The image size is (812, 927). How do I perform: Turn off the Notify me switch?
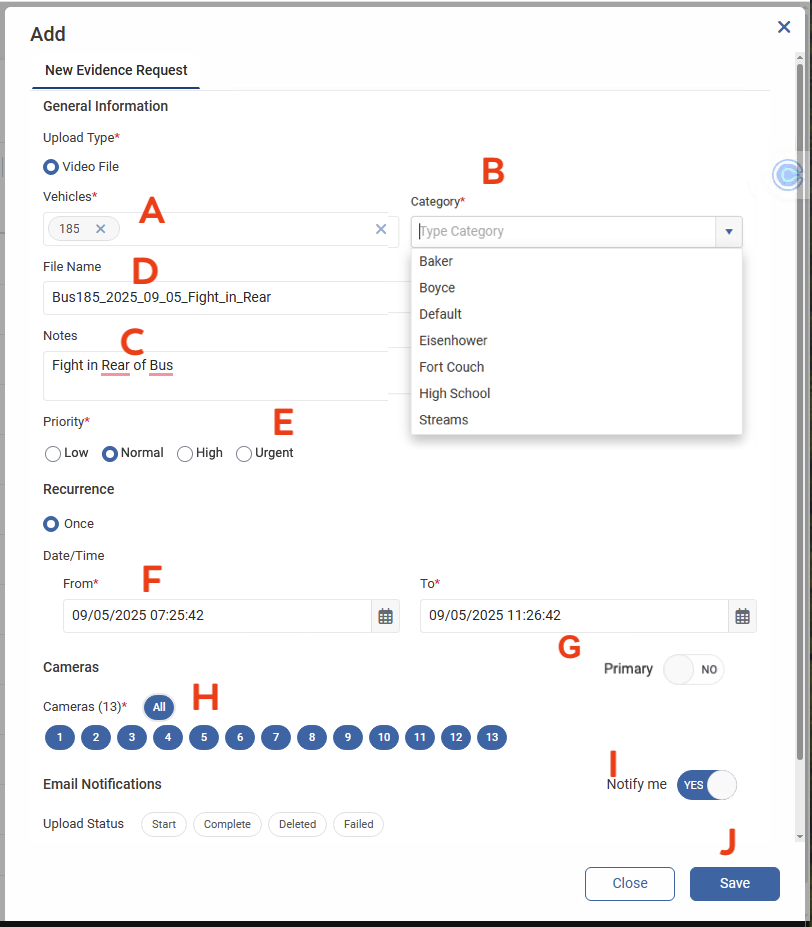coord(706,785)
